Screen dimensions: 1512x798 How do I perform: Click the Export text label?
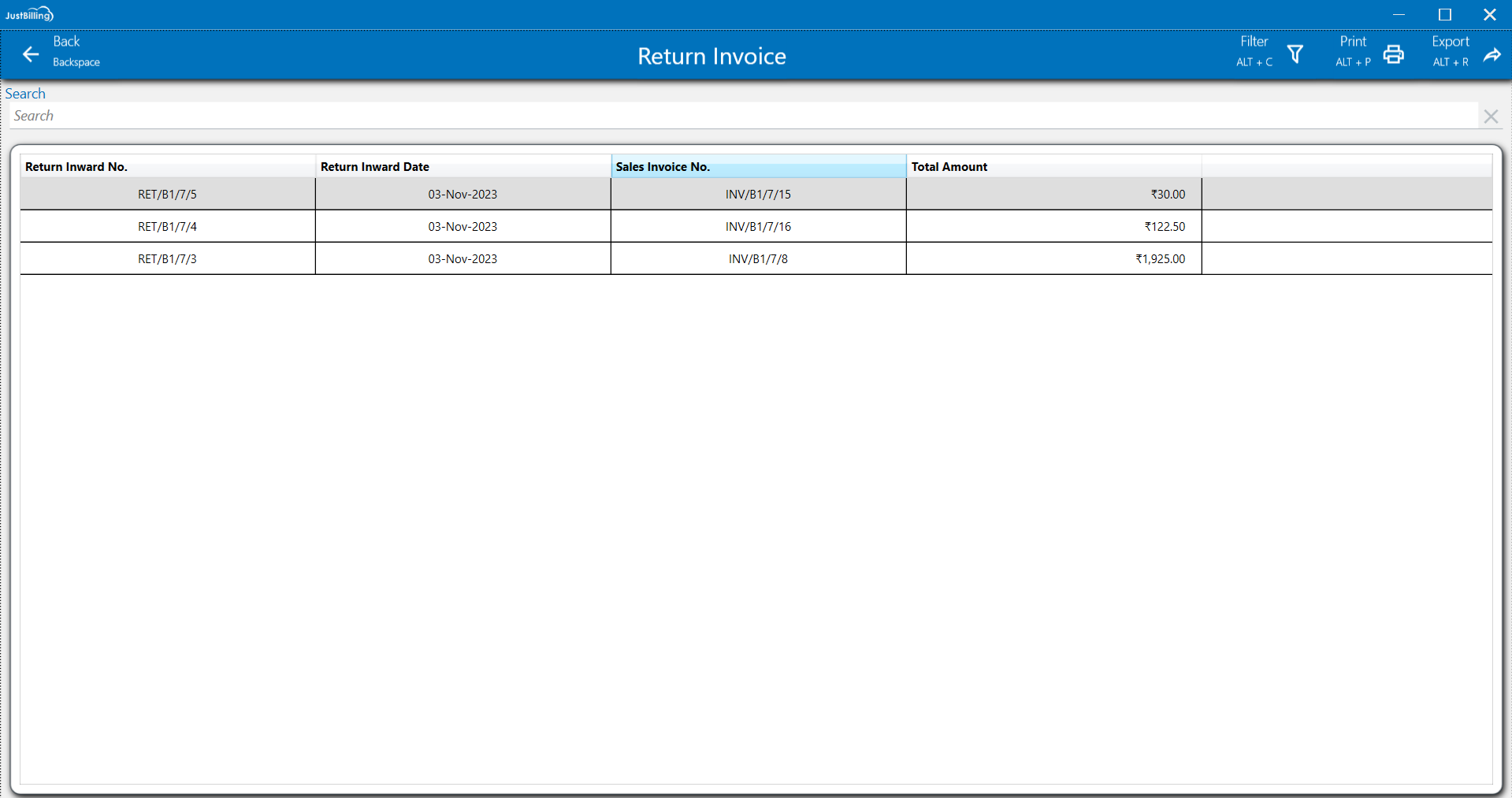[x=1450, y=42]
